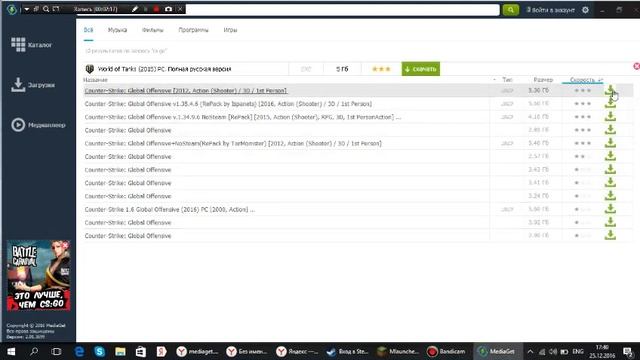
Task: Download the Global Offensive+NoSteam TazMonster row
Action: point(610,143)
